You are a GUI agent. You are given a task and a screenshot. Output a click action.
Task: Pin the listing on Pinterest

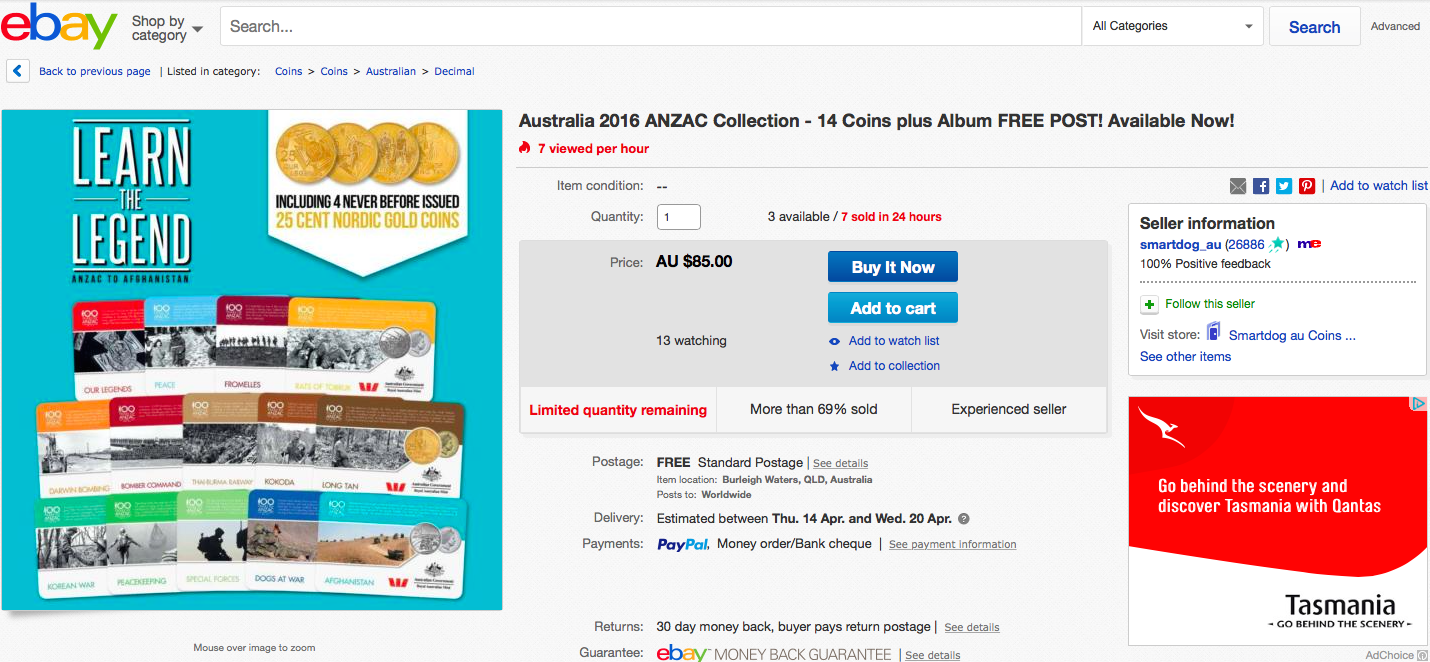point(1307,186)
